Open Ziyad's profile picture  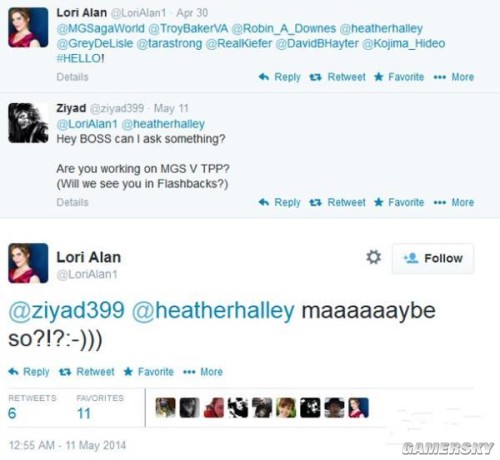click(x=28, y=123)
